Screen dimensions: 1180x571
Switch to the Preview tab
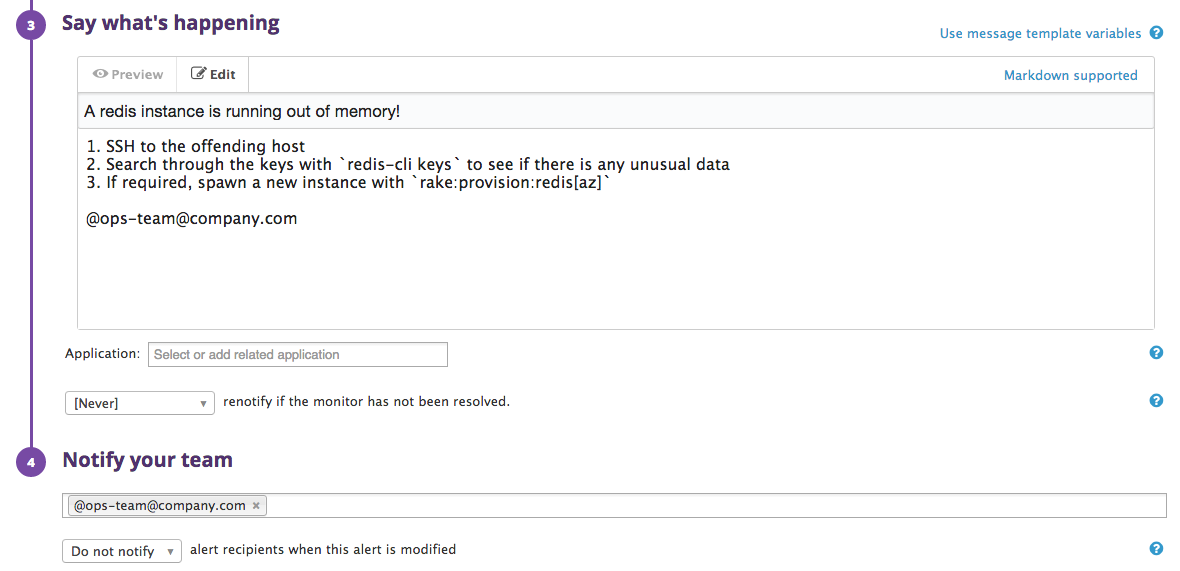point(128,74)
